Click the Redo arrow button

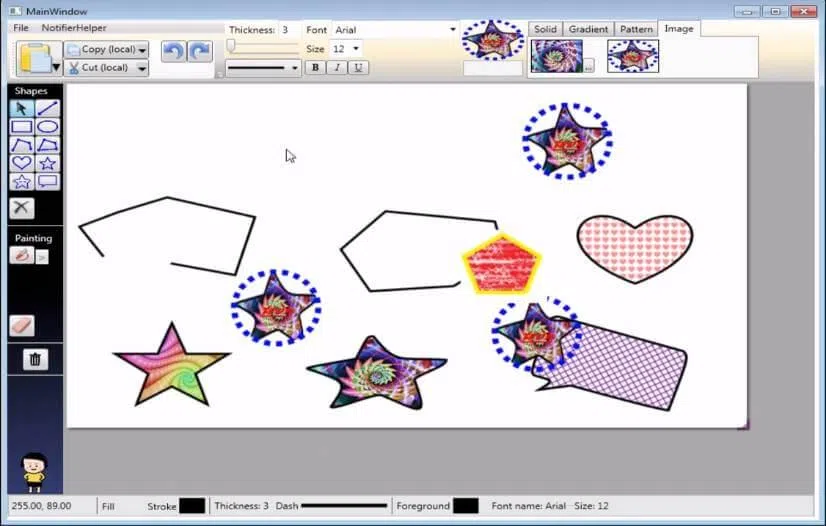200,52
